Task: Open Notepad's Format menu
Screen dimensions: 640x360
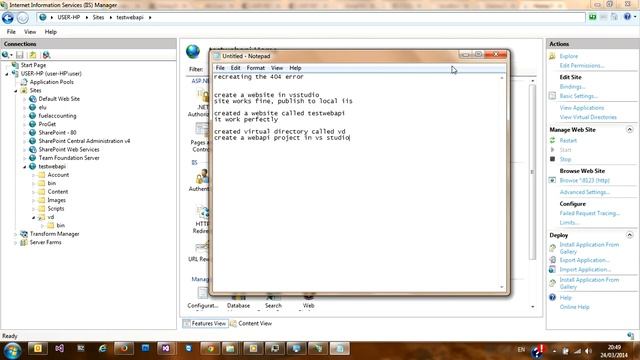Action: click(x=256, y=68)
